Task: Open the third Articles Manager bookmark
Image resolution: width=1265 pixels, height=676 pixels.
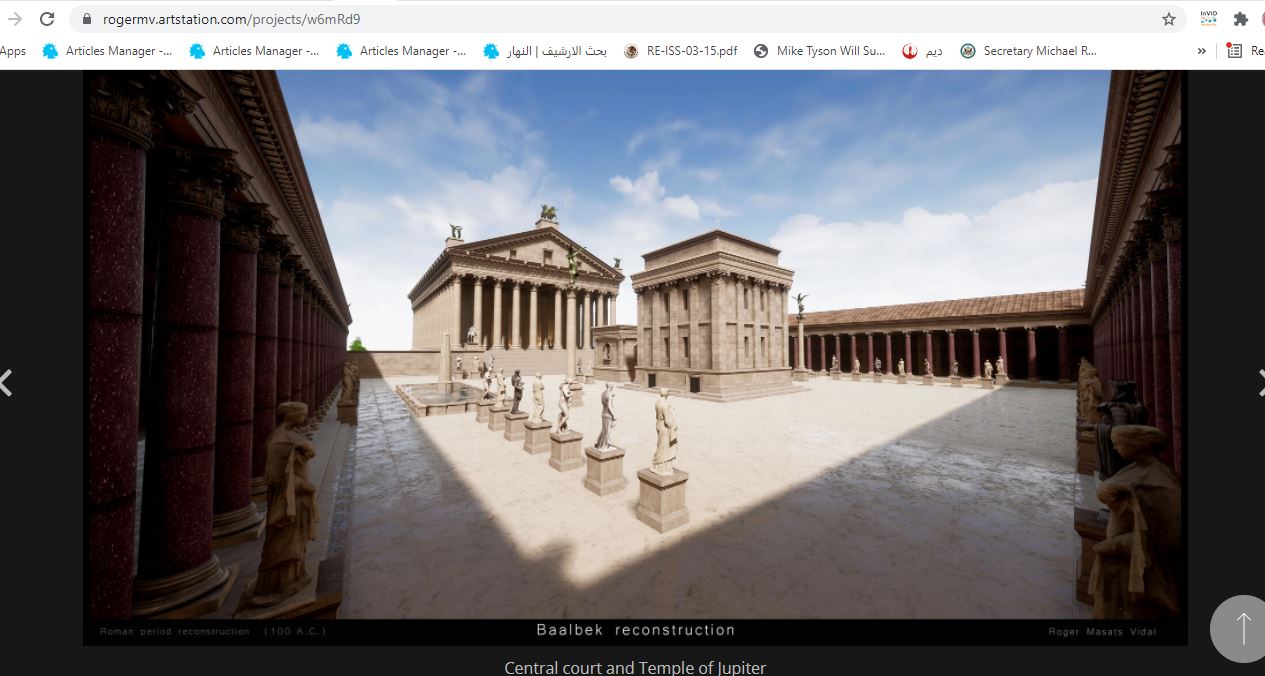Action: click(401, 51)
